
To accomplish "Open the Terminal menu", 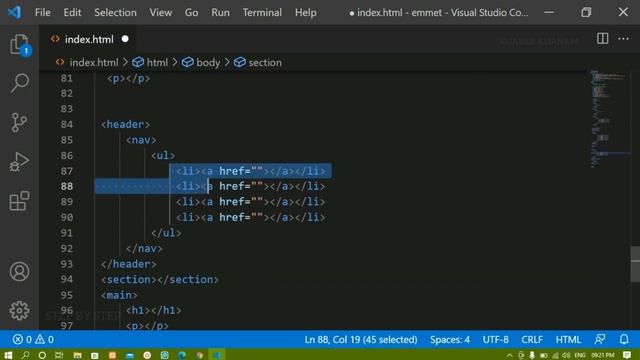I will (262, 13).
